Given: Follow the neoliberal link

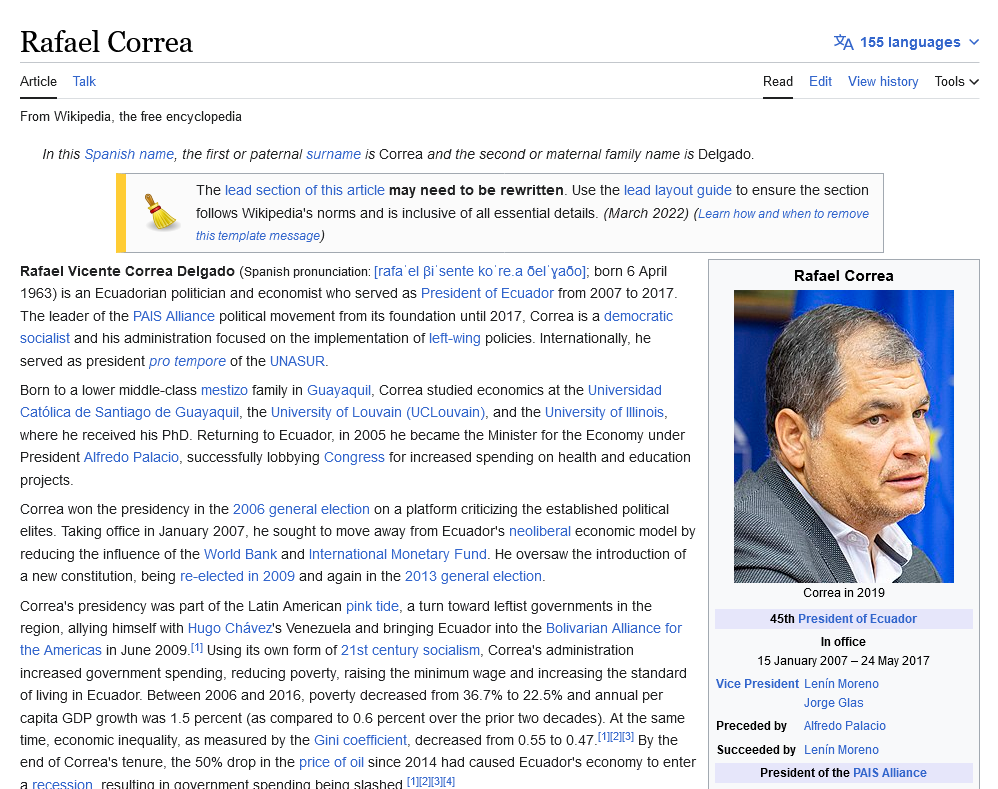Looking at the screenshot, I should point(540,531).
